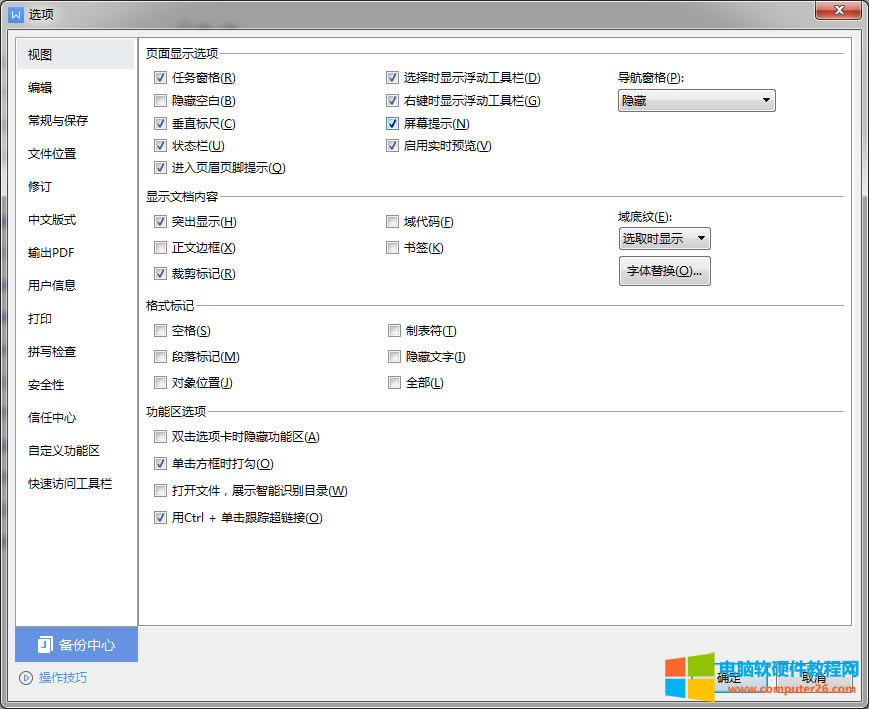Open the 常规与保存 section
Viewport: 869px width, 709px height.
pos(58,121)
